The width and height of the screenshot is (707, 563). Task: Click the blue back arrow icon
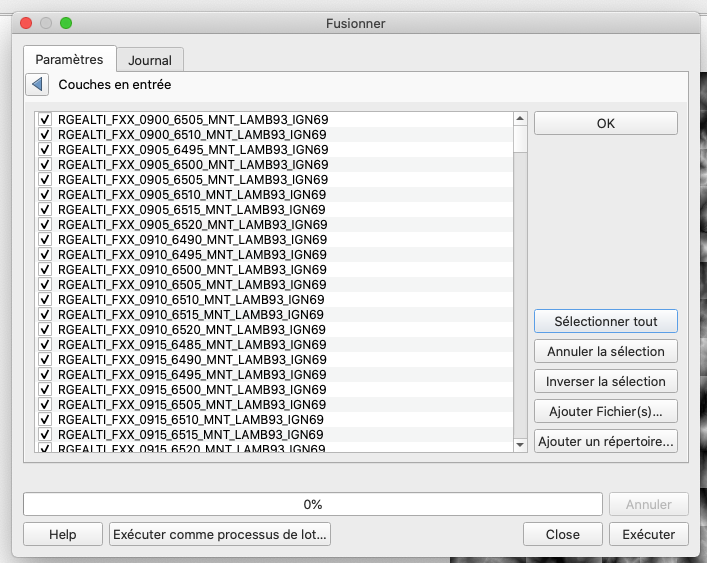tap(37, 86)
